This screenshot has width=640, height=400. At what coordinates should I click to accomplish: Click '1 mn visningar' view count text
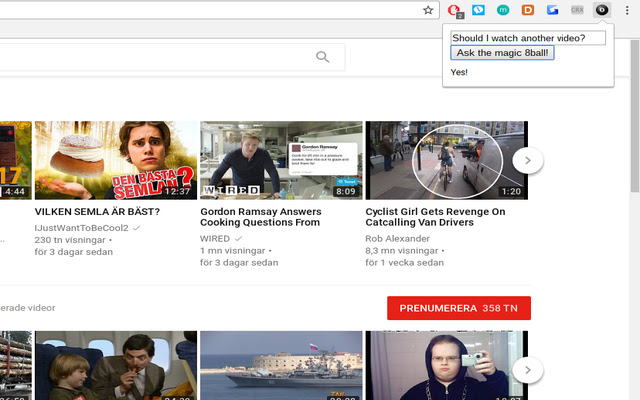coord(233,251)
